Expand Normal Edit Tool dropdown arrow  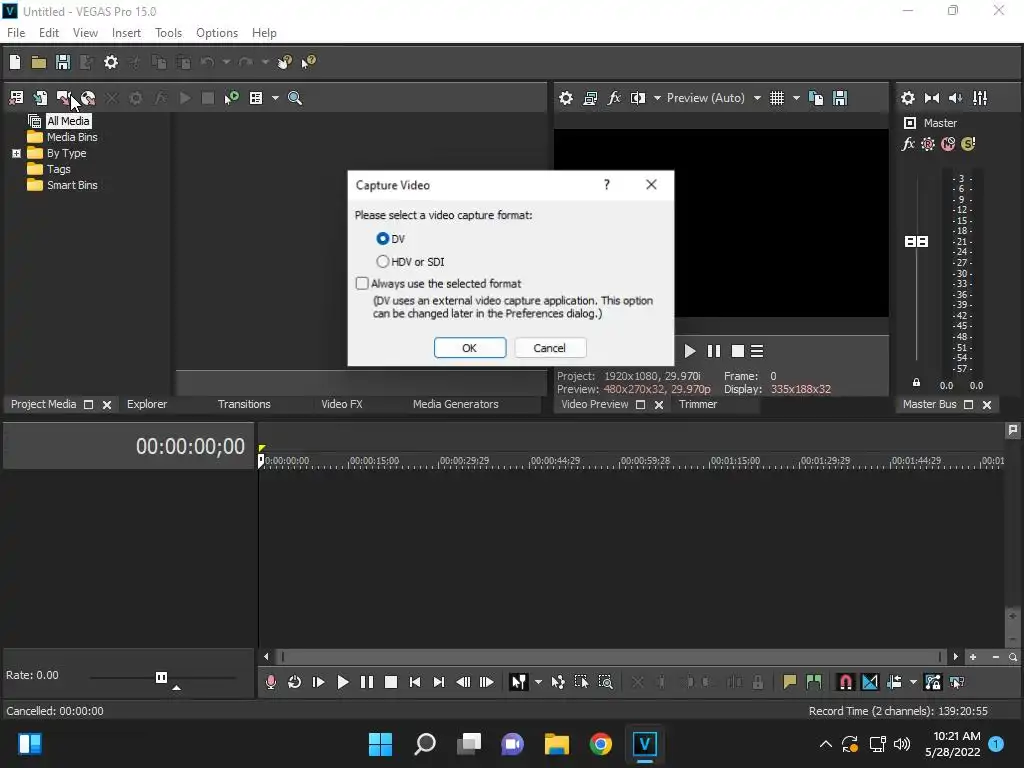click(537, 682)
